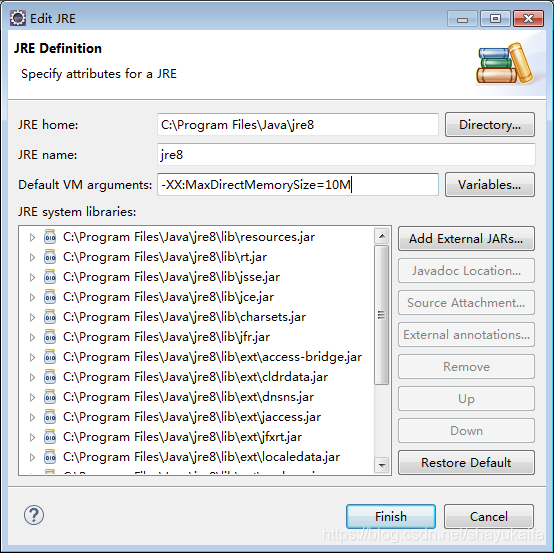Select the lib\jce.jar path text
Screen dimensions: 554x553
coord(168,297)
